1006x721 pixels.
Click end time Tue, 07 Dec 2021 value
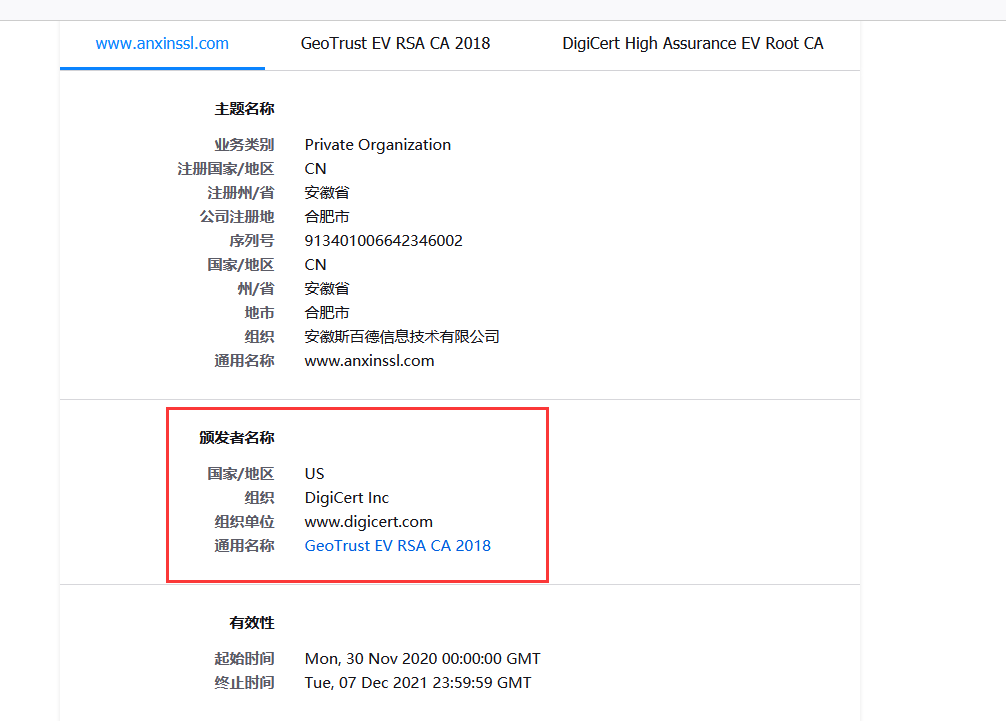pos(418,683)
